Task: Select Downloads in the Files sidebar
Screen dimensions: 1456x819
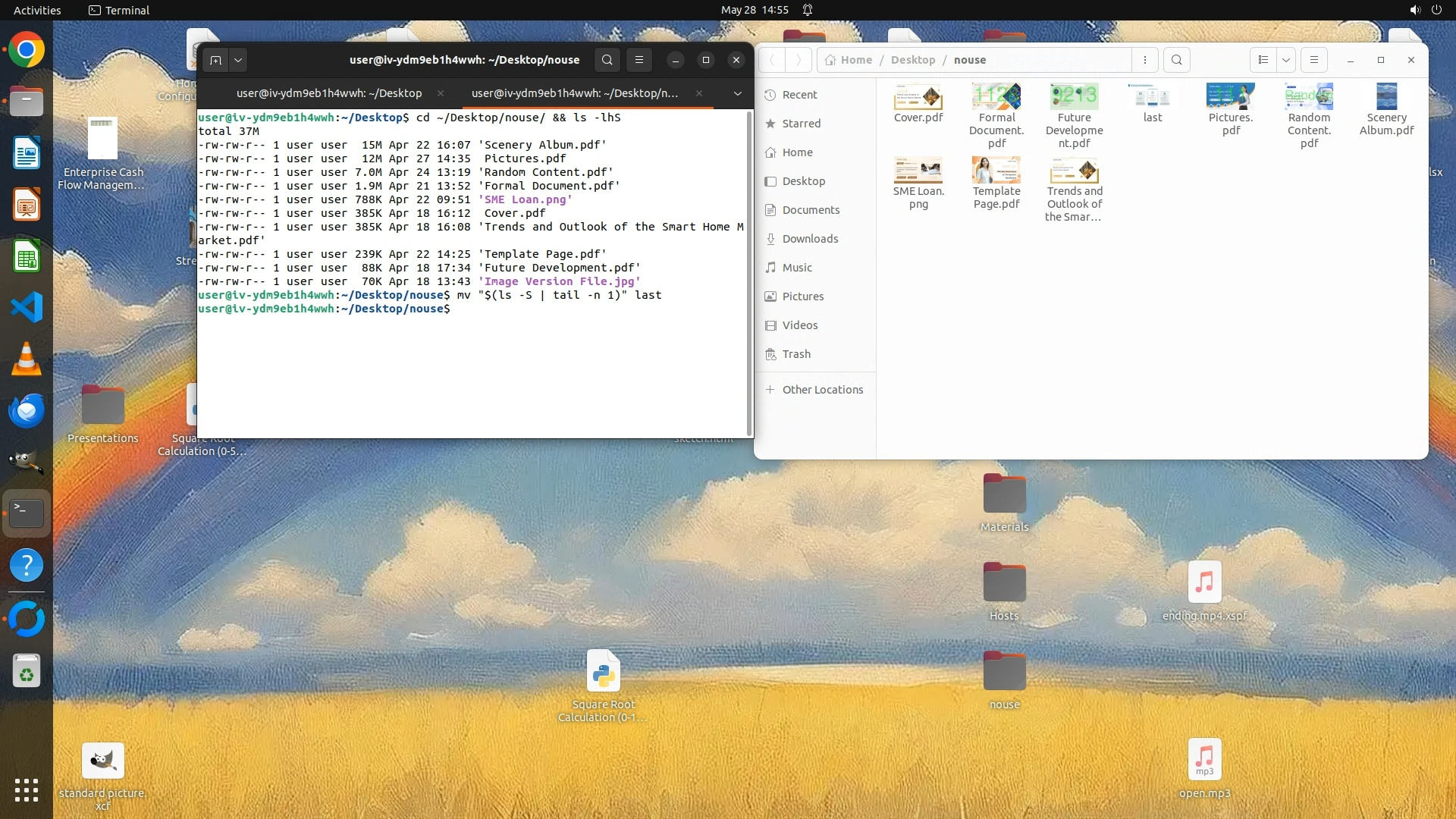Action: tap(809, 239)
